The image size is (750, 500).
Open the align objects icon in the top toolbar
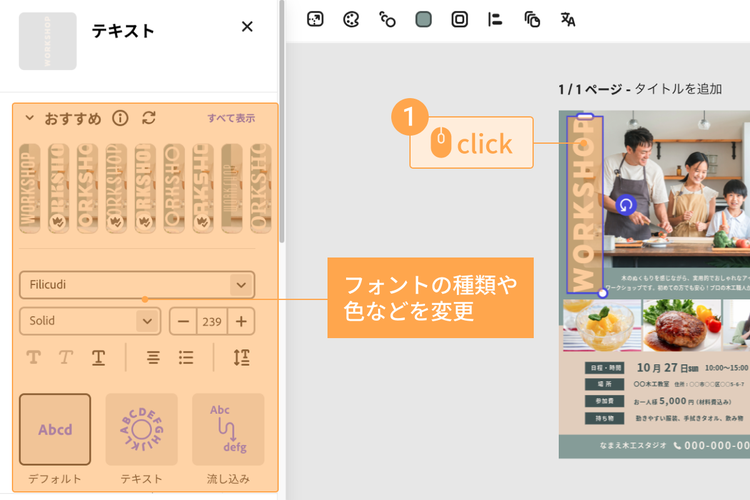[495, 19]
